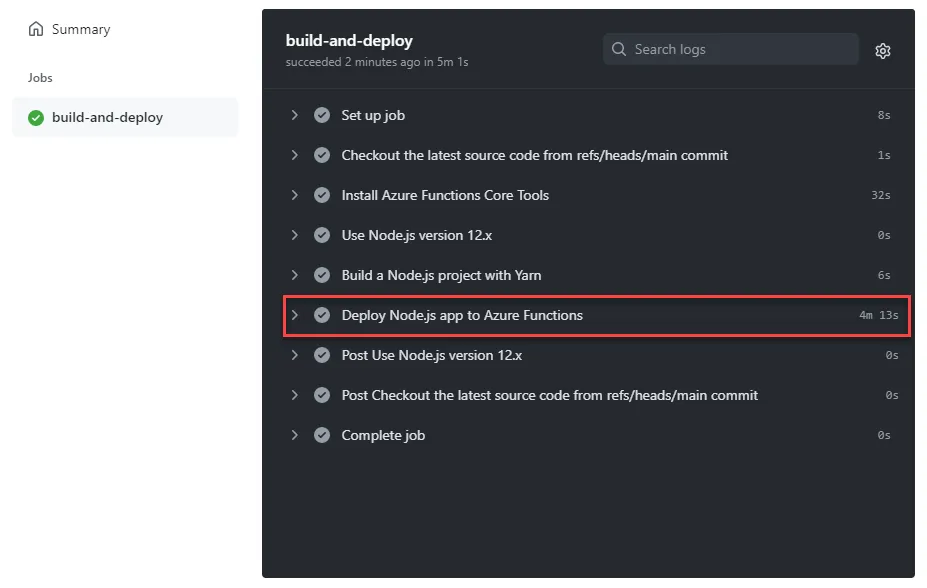Click the checkmark icon beside Install Azure Functions Core Tools
The height and width of the screenshot is (588, 927).
click(322, 195)
